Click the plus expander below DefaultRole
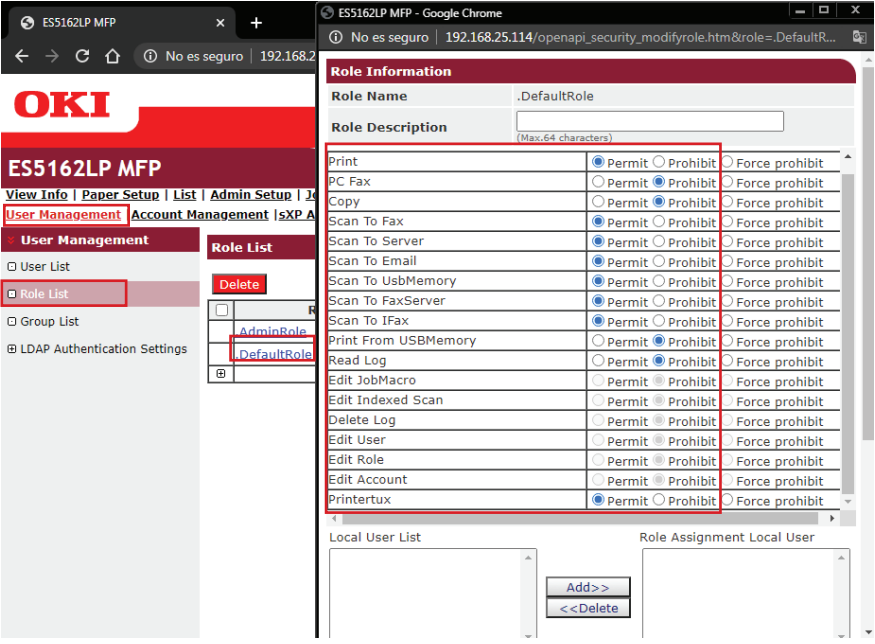The height and width of the screenshot is (644, 875). click(x=221, y=374)
